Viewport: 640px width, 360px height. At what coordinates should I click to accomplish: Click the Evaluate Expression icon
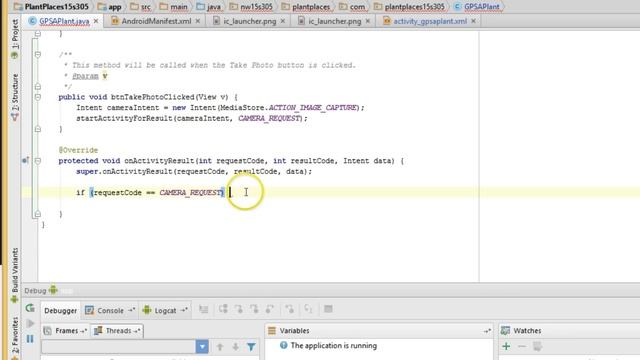pos(328,309)
